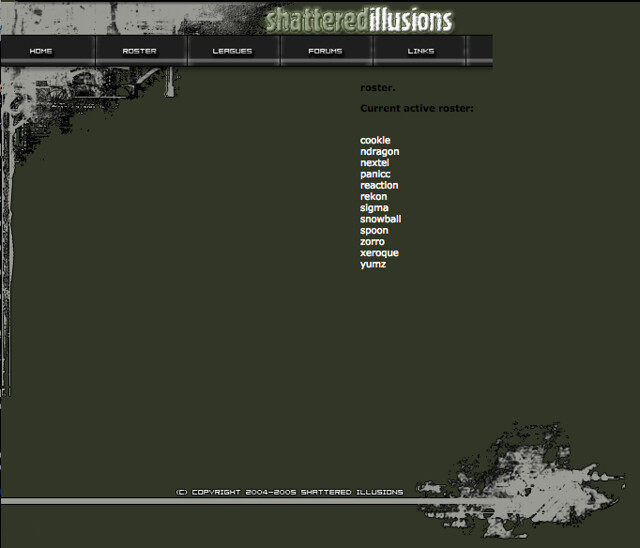Click yumz at the roster's end

coord(373,264)
